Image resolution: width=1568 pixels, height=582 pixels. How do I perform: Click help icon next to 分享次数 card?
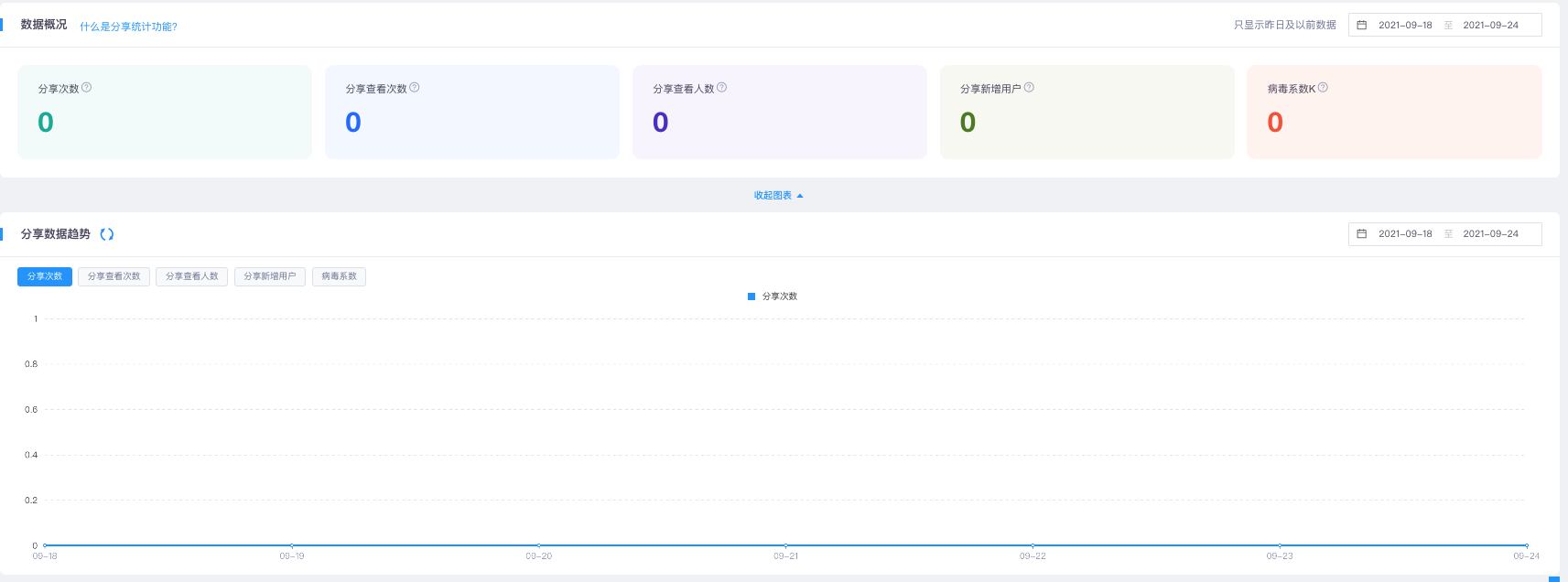[x=87, y=88]
